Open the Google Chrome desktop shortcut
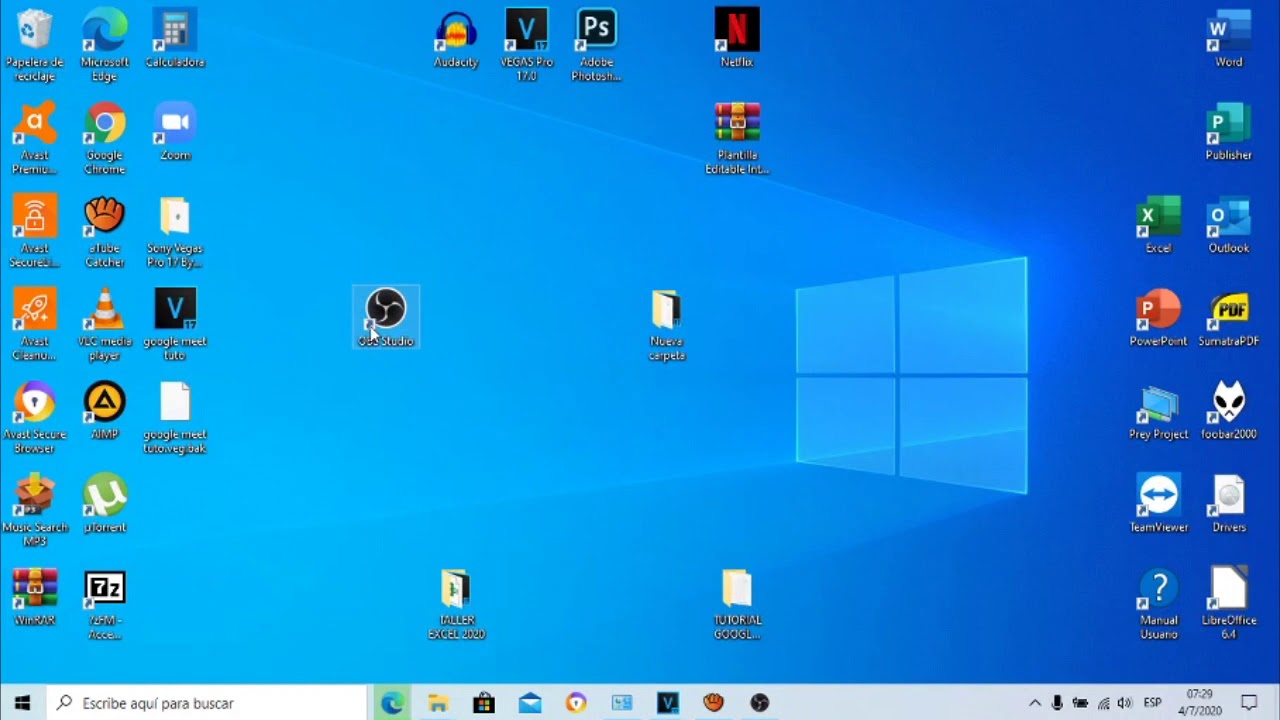This screenshot has width=1280, height=720. (x=104, y=138)
